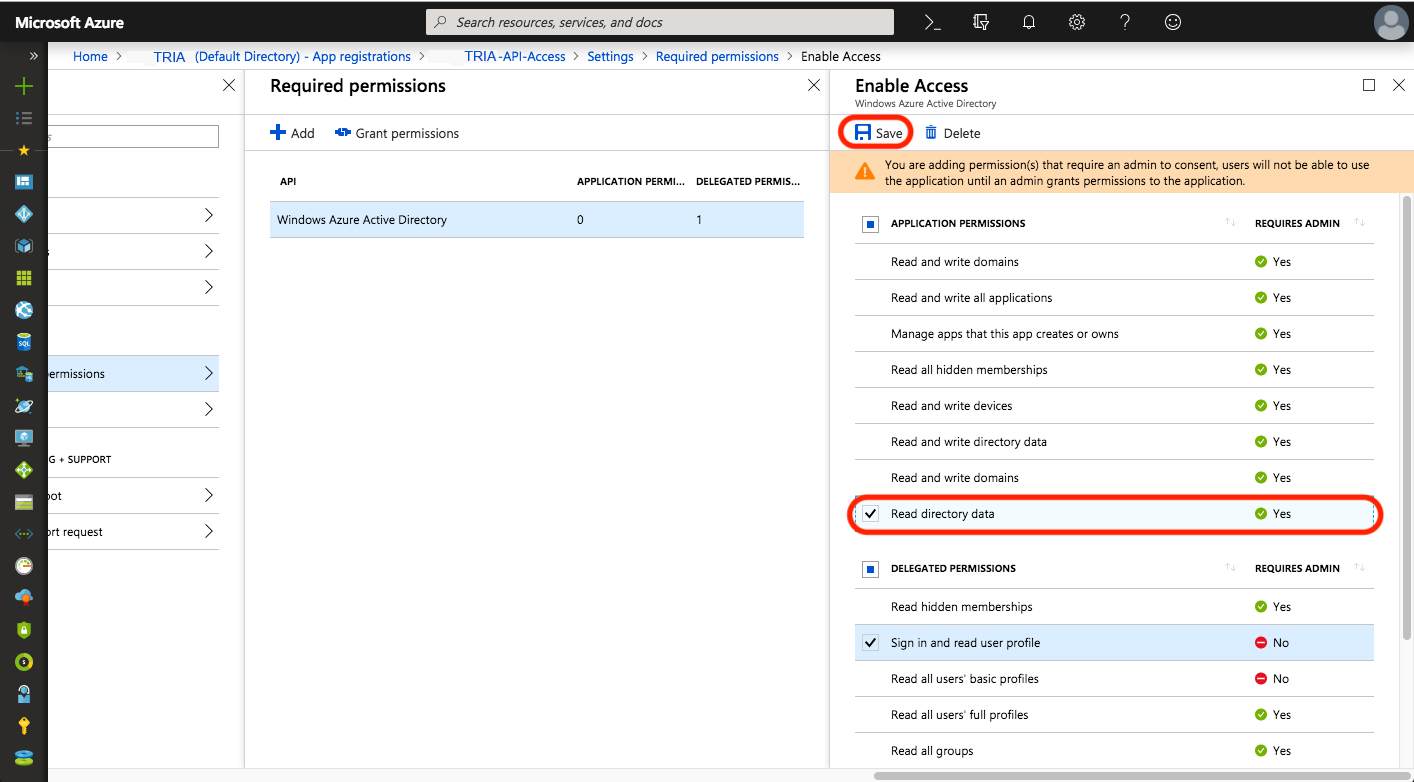Screen dimensions: 1414x782
Task: Uncheck the Read directory data checkbox
Action: pos(870,514)
